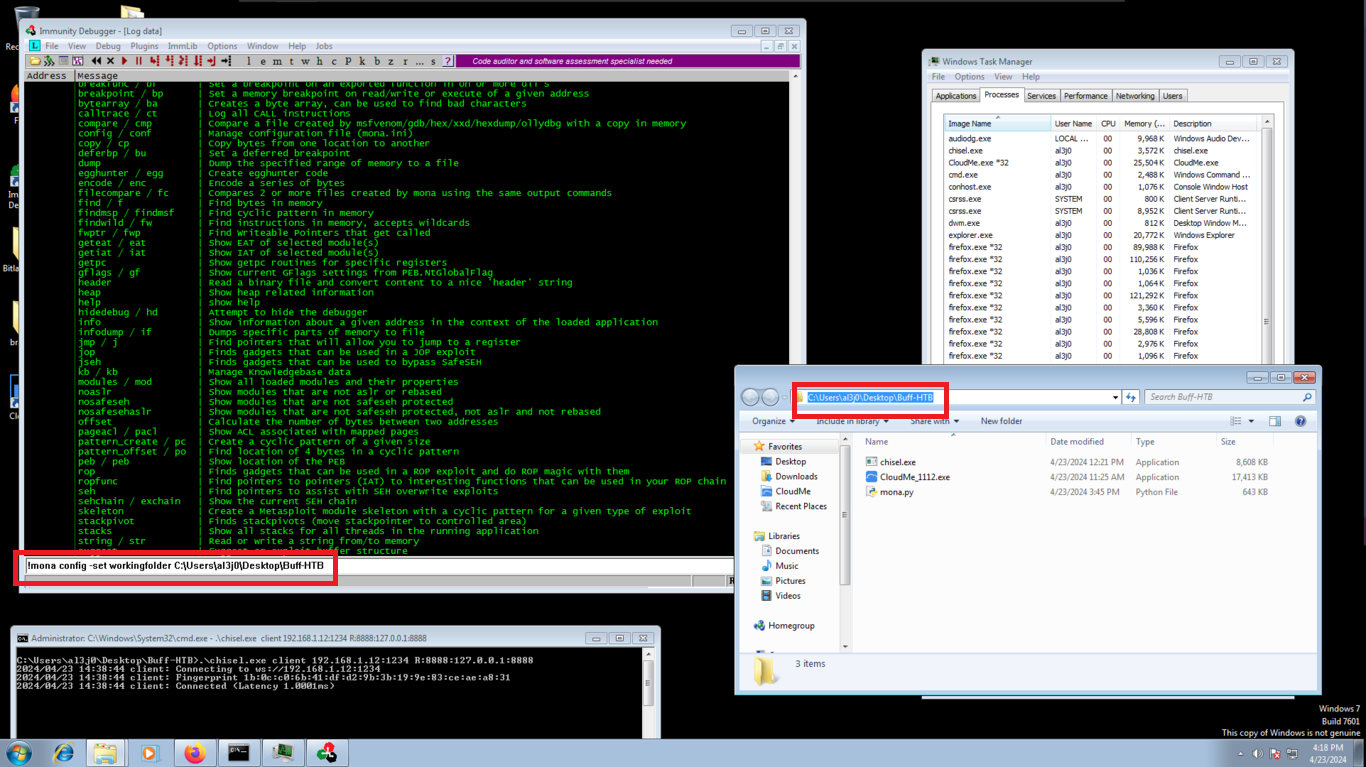Image resolution: width=1366 pixels, height=767 pixels.
Task: Click the Search Buff-HTB box
Action: tap(1228, 397)
